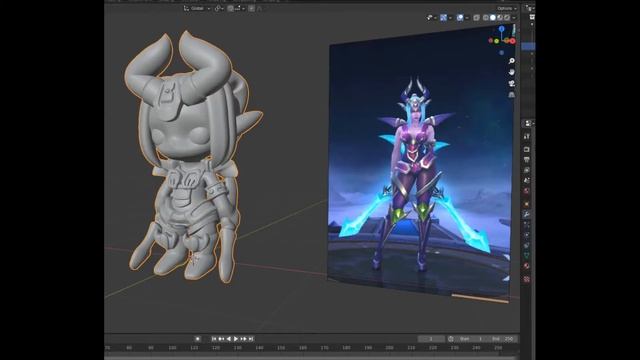This screenshot has width=640, height=360.
Task: Open the View Layer properties tab
Action: pyautogui.click(x=527, y=170)
